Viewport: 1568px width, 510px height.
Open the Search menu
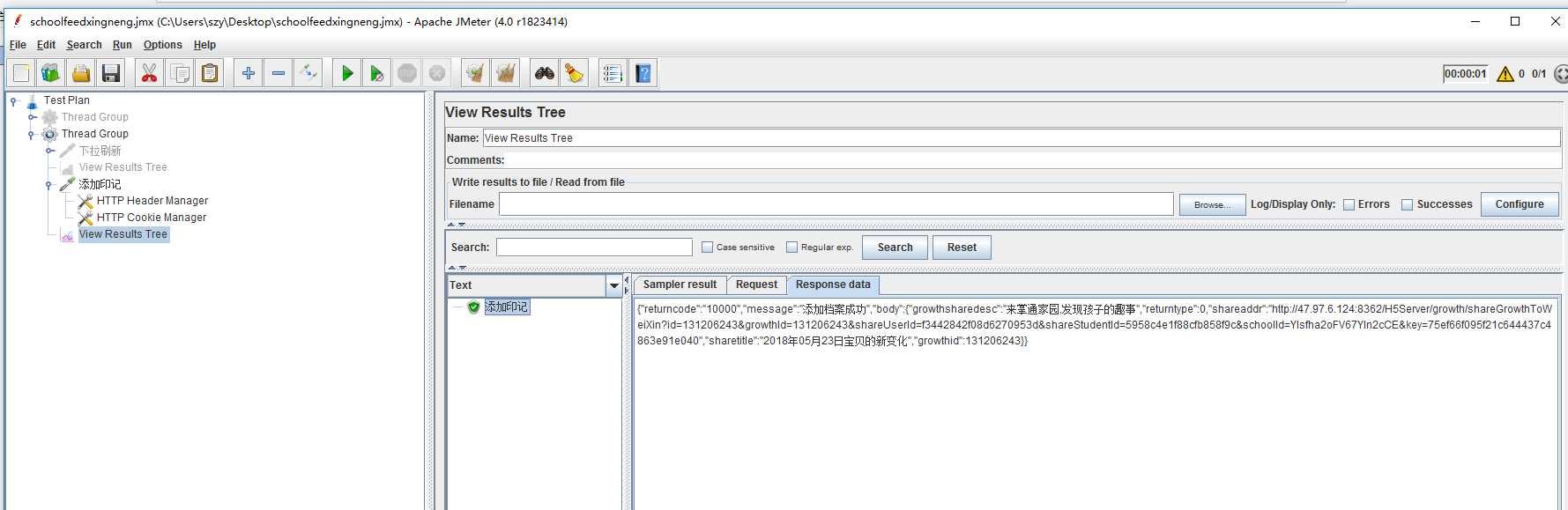pos(84,45)
